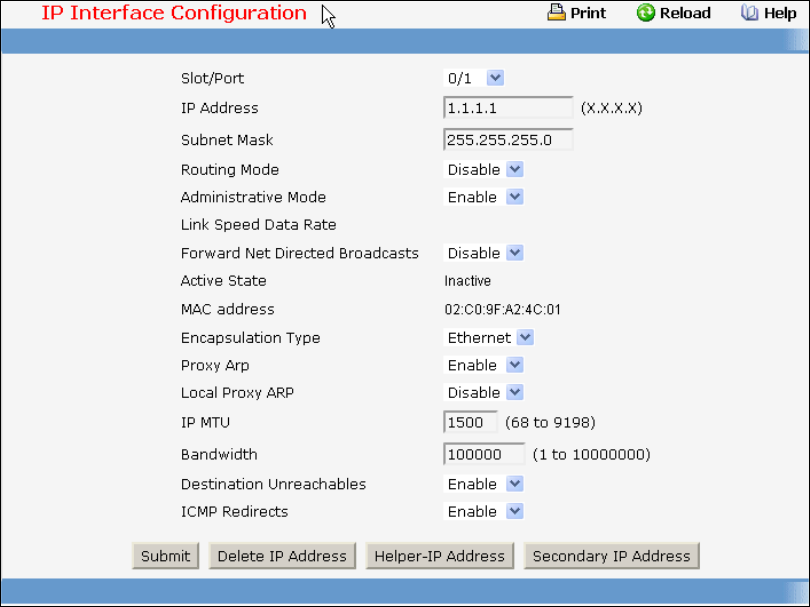Click the Helper-IP Address button
This screenshot has width=810, height=607.
click(x=440, y=556)
